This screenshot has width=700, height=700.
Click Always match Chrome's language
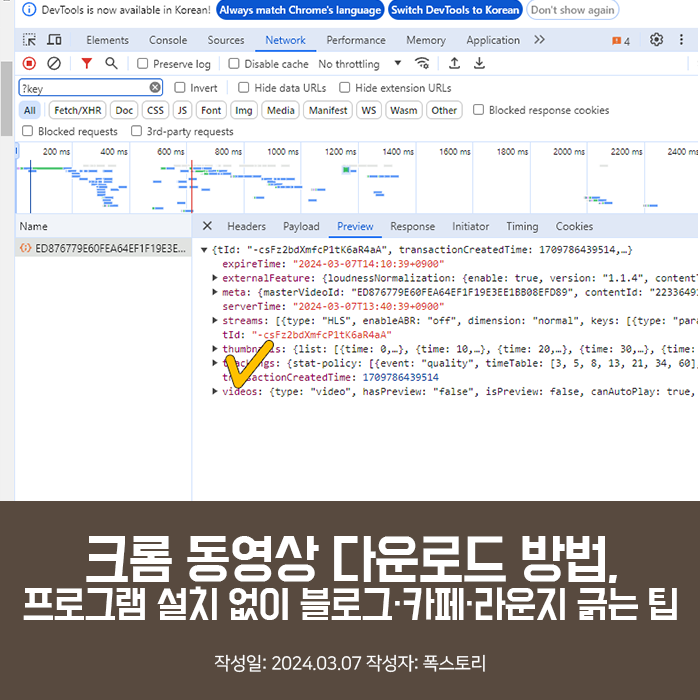click(300, 10)
